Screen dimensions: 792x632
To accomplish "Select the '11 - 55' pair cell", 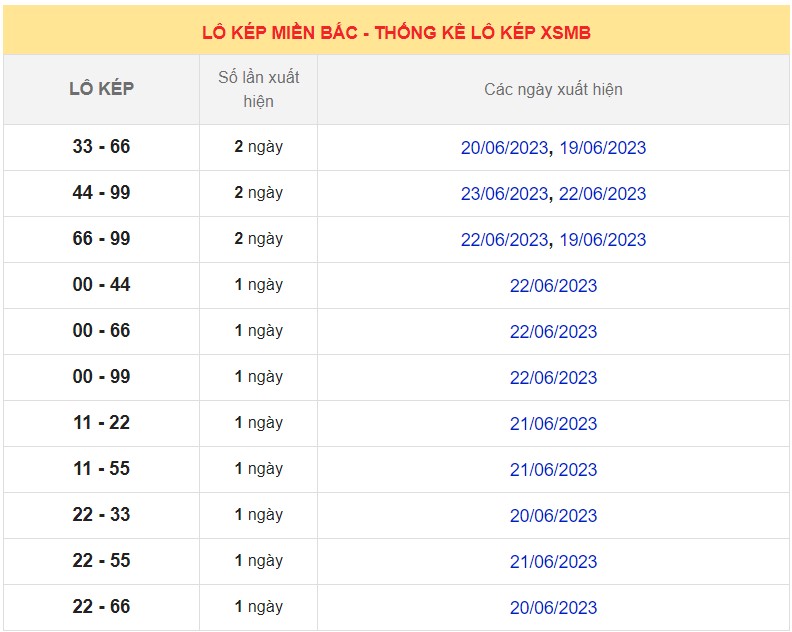I will (102, 468).
